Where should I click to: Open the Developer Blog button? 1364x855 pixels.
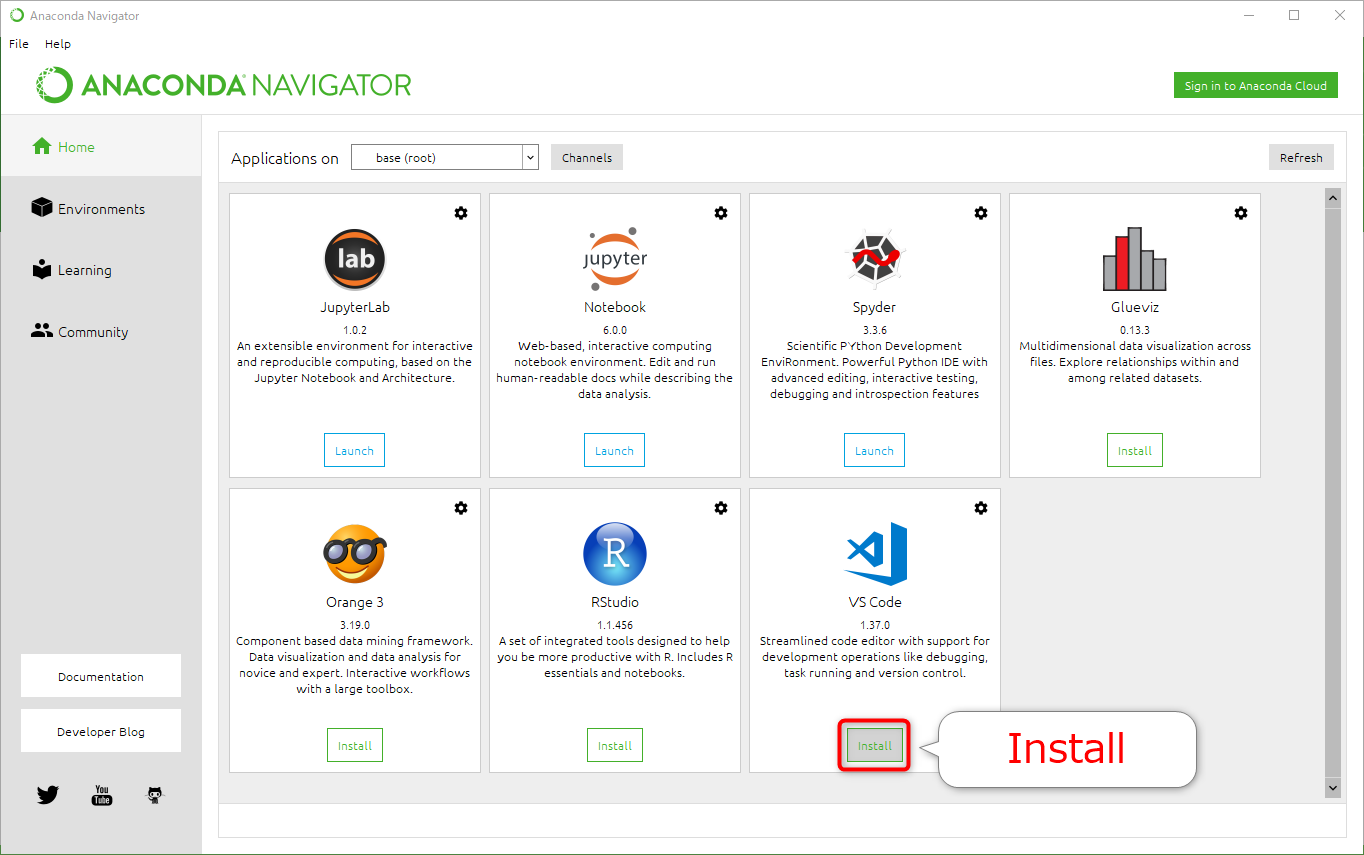coord(101,731)
